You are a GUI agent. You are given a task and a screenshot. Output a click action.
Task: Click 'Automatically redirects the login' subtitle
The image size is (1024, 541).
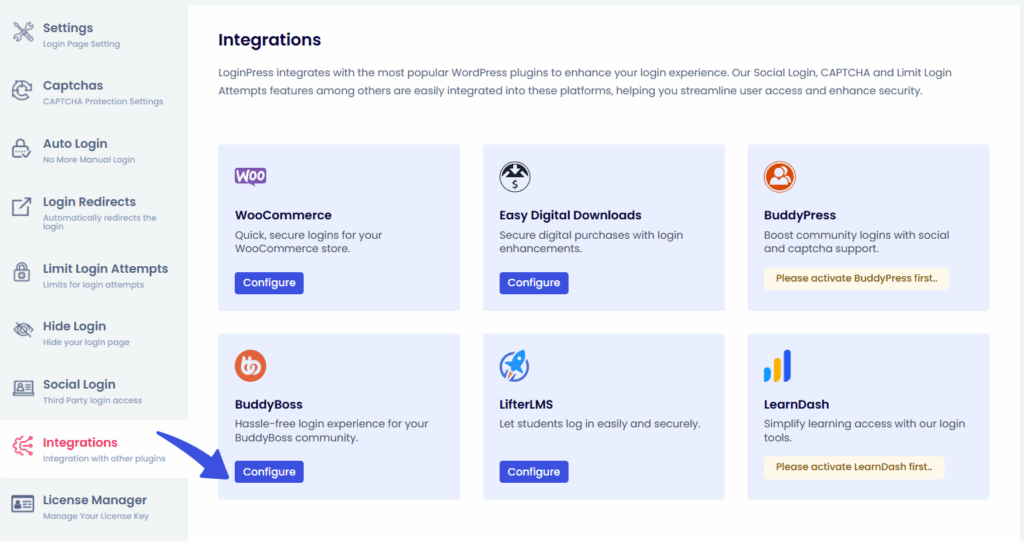[100, 222]
